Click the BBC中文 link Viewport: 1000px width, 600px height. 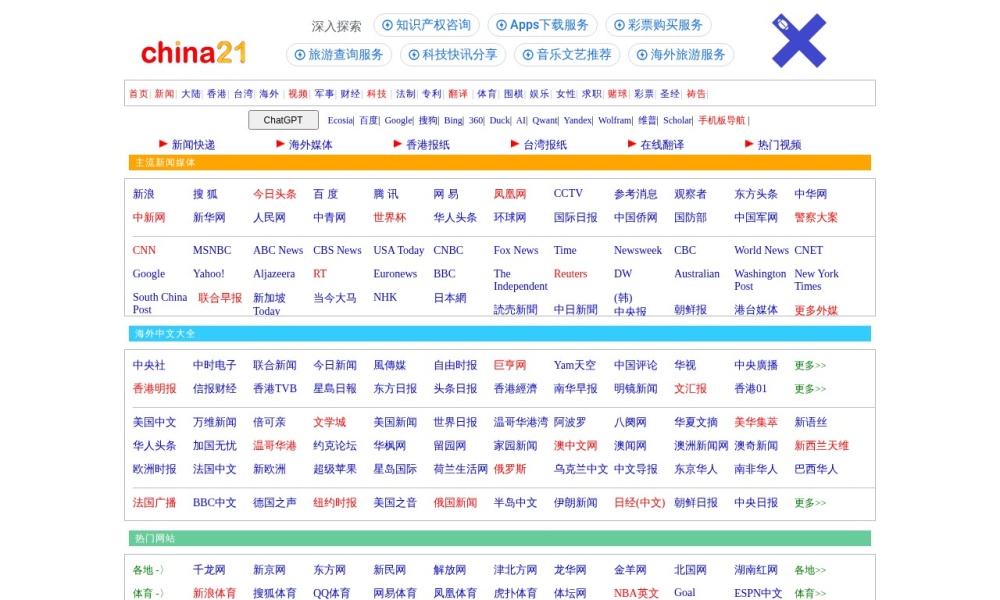coord(212,503)
